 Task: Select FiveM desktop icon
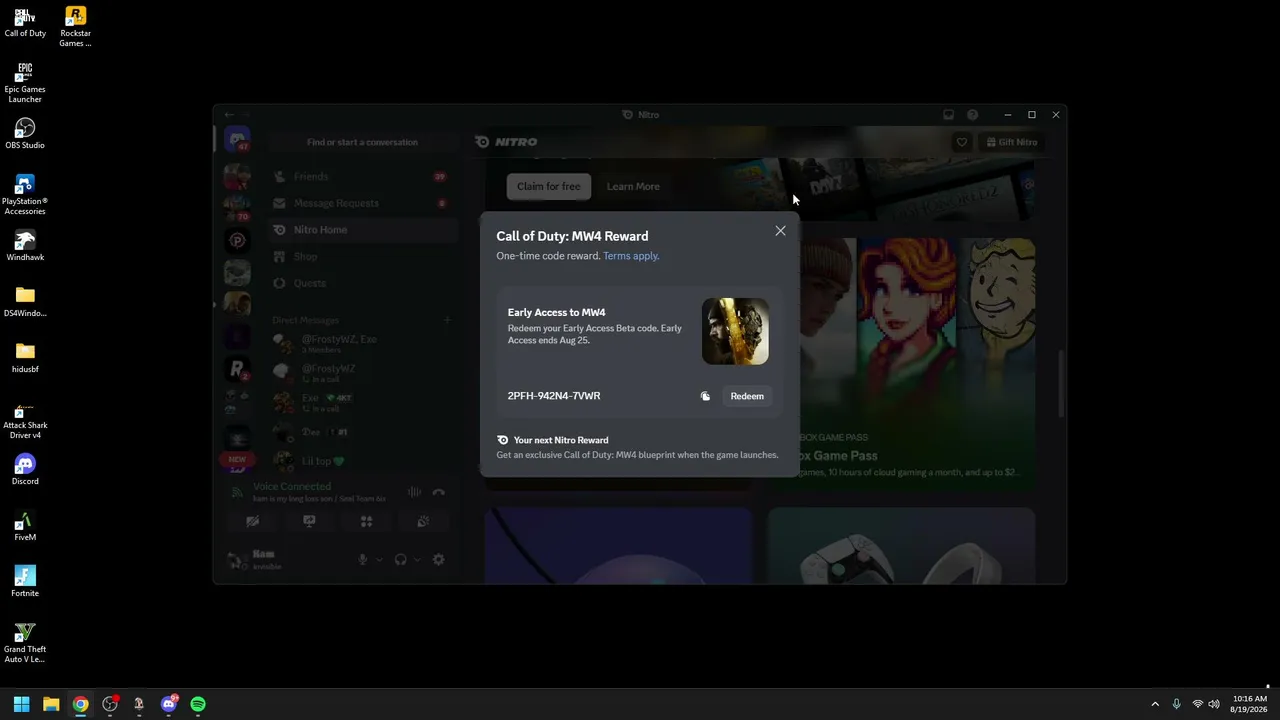[25, 526]
